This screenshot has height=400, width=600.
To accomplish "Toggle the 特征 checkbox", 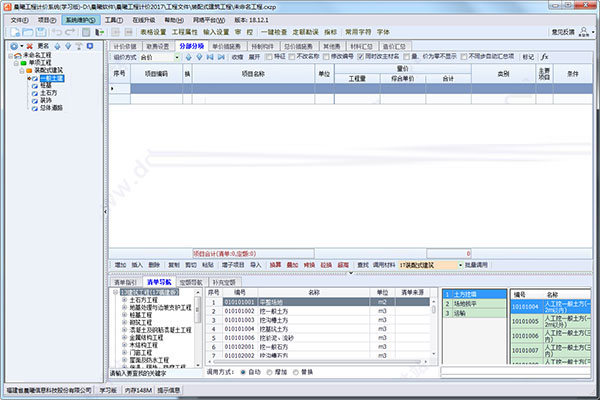I will (x=269, y=57).
